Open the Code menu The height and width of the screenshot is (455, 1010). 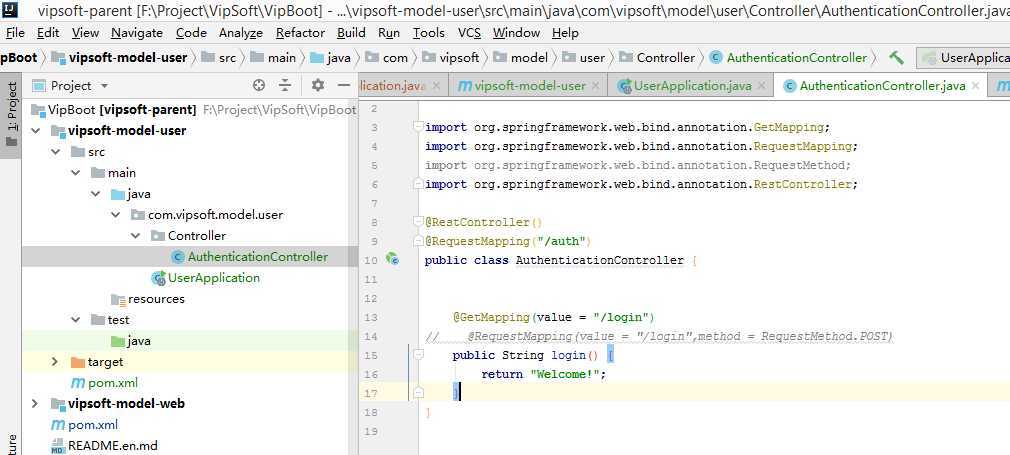tap(191, 33)
